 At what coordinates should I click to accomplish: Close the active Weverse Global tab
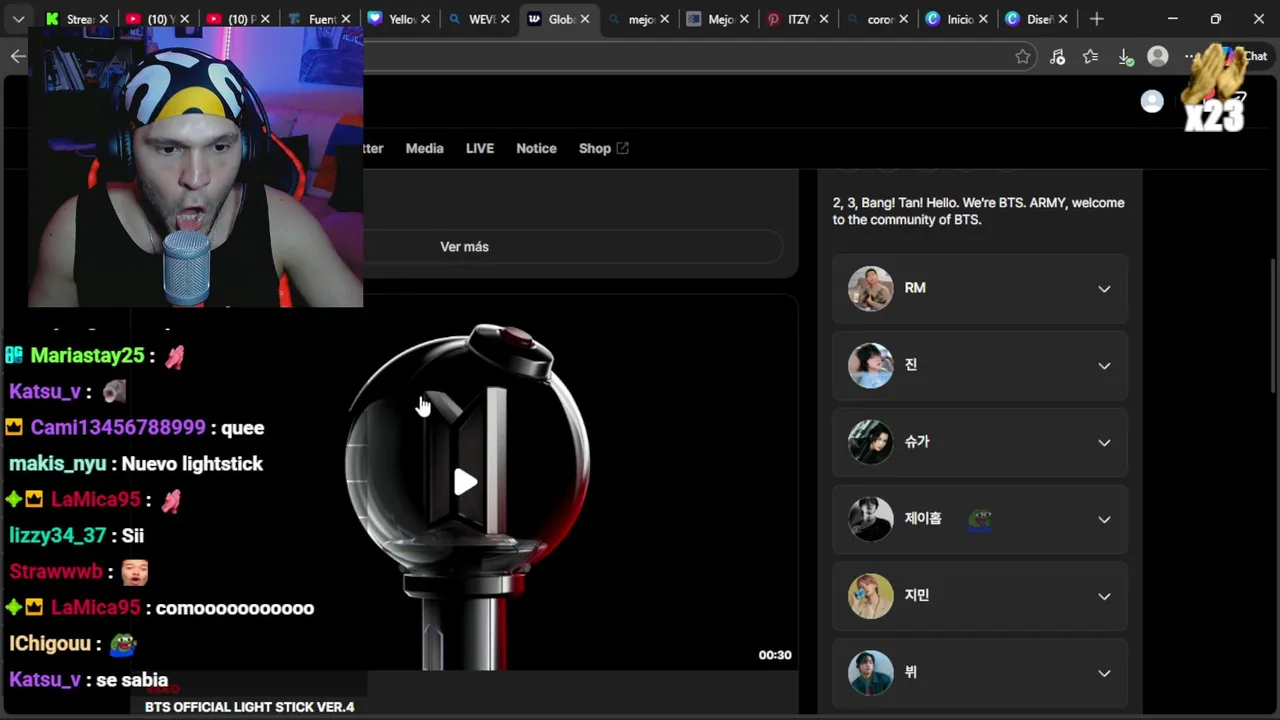click(585, 19)
